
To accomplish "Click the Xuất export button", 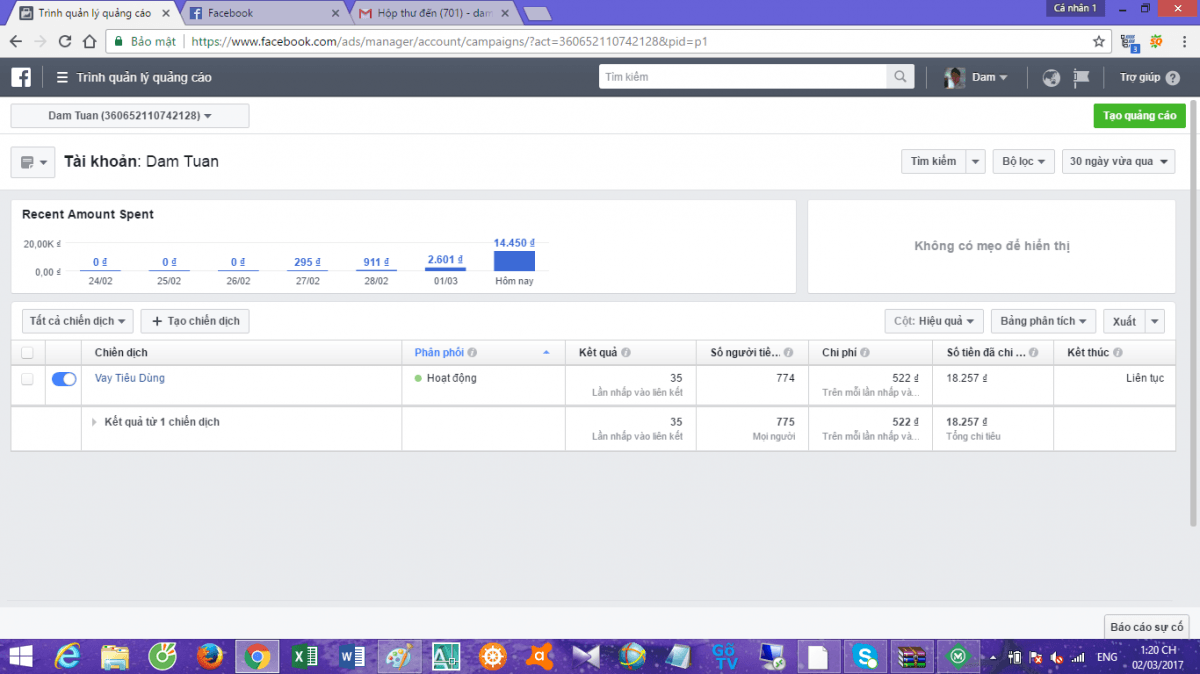I will click(x=1124, y=321).
